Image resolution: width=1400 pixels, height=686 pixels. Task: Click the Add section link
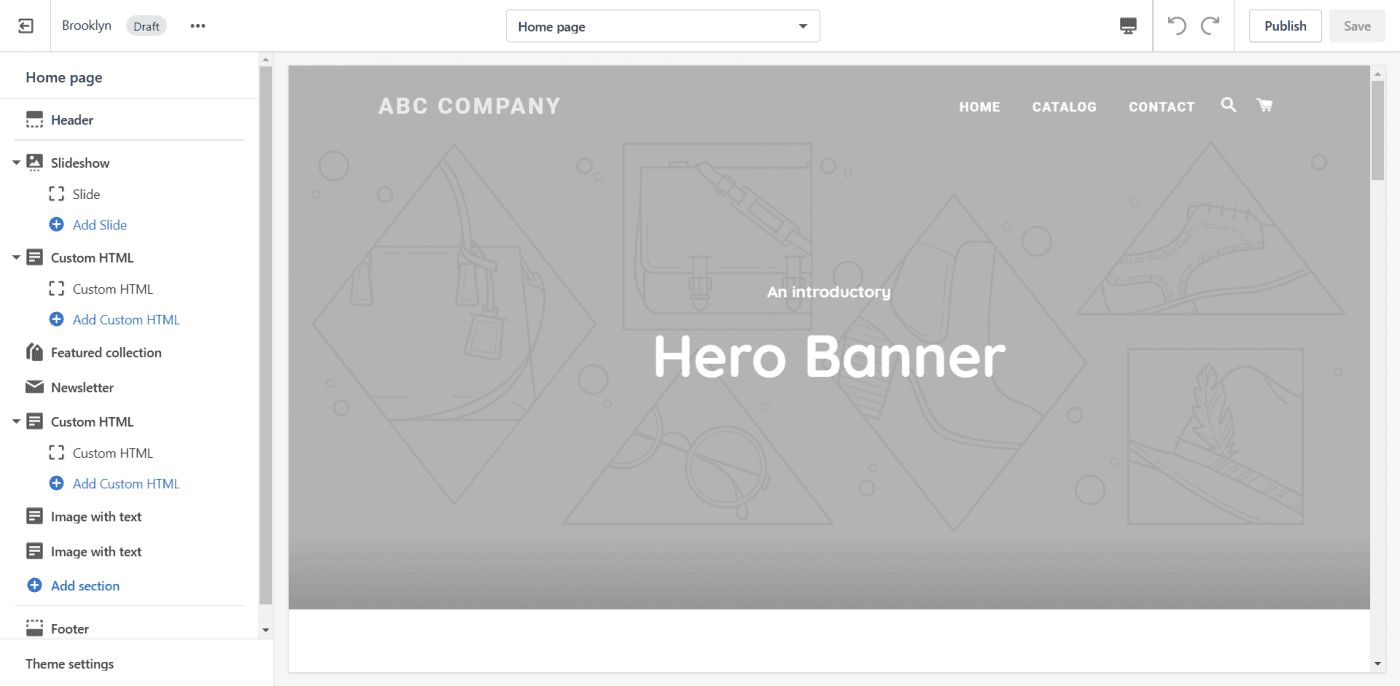pyautogui.click(x=85, y=586)
